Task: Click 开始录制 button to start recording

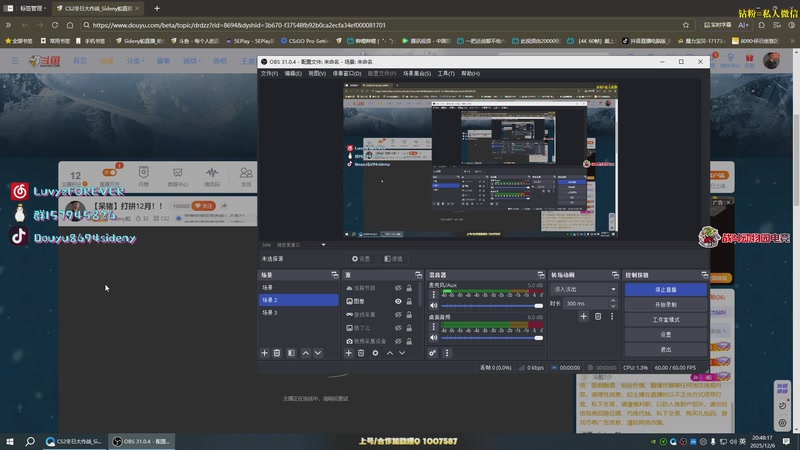Action: 666,305
